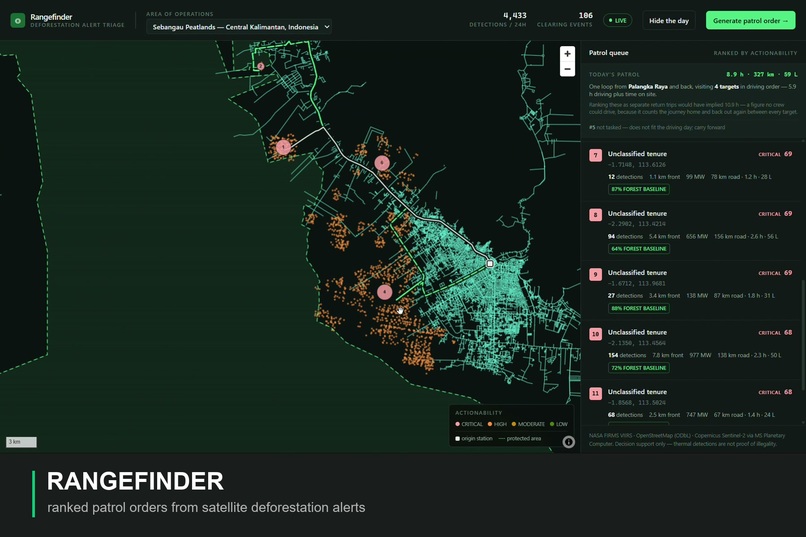806x537 pixels.
Task: Click the rank 8 badge
Action: (x=595, y=215)
